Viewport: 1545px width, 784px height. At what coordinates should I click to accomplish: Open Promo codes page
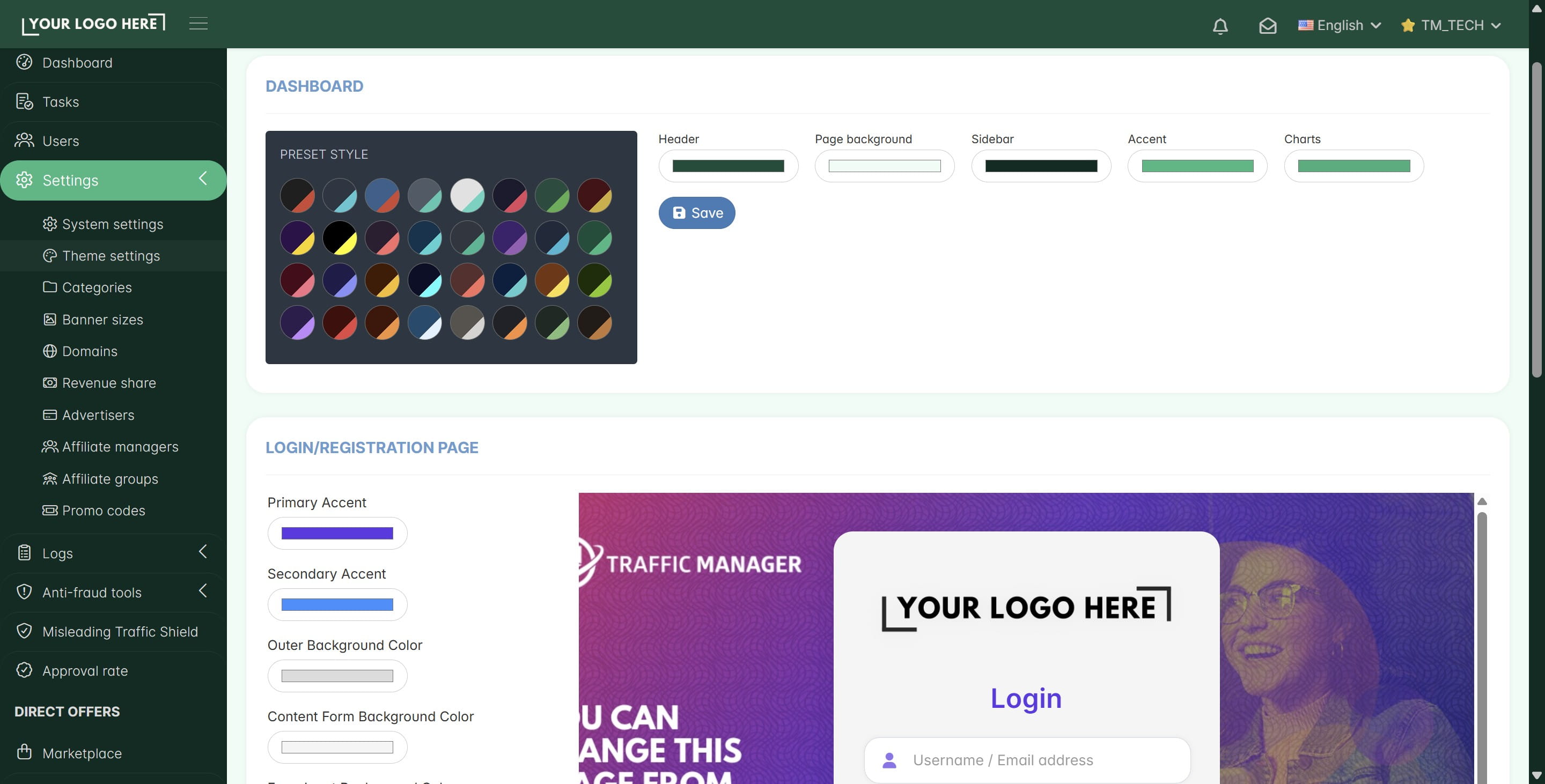coord(113,510)
